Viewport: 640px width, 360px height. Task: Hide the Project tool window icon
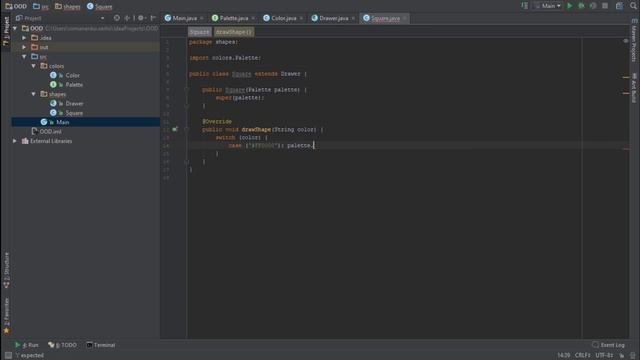tap(153, 18)
